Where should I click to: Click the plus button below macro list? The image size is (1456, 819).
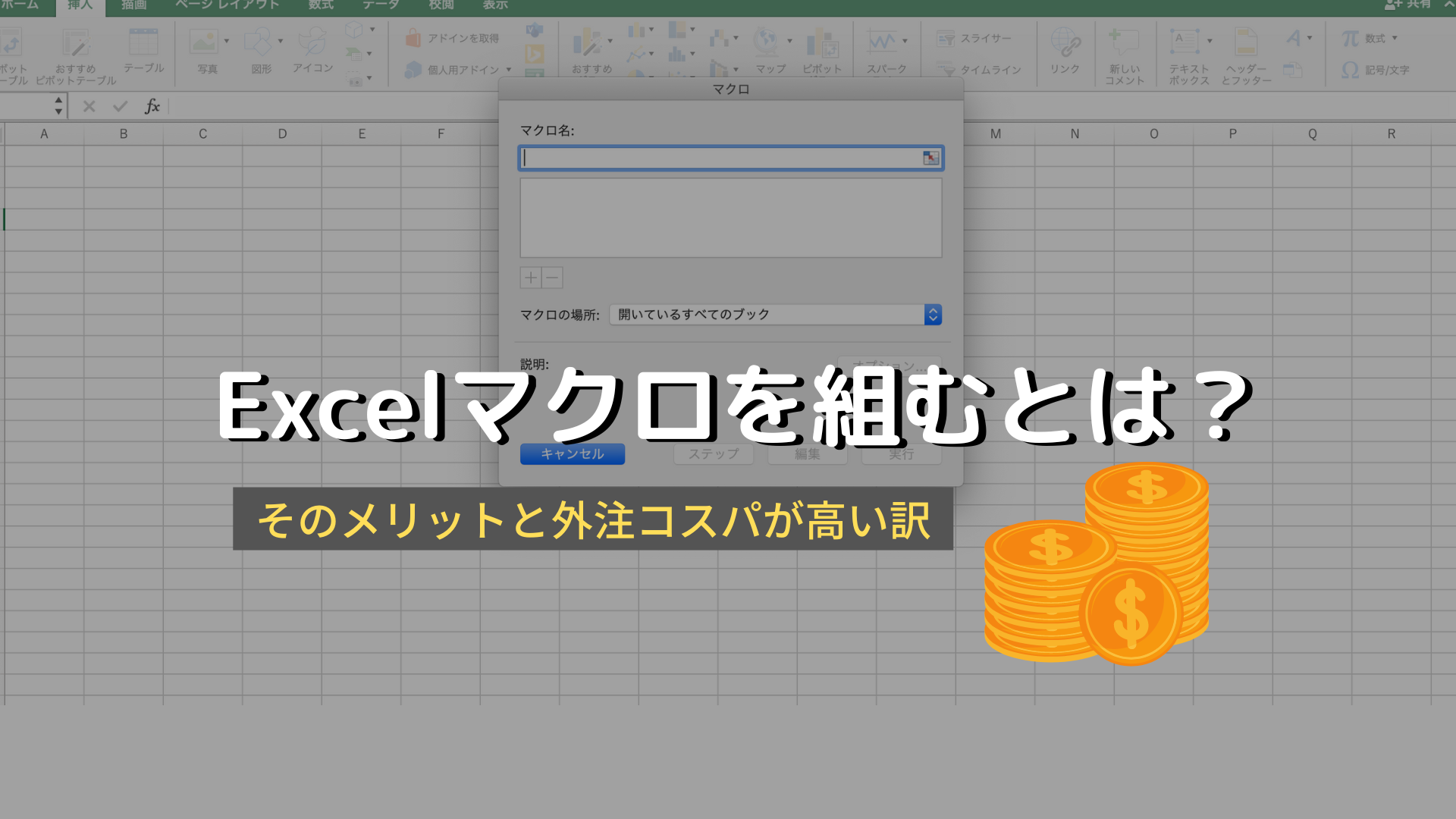pos(531,278)
